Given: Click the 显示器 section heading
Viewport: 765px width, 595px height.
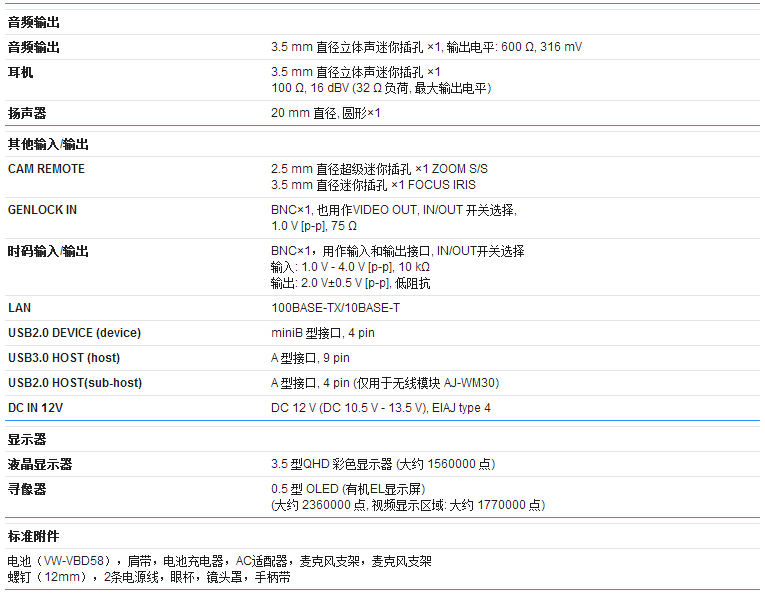Looking at the screenshot, I should pyautogui.click(x=27, y=439).
